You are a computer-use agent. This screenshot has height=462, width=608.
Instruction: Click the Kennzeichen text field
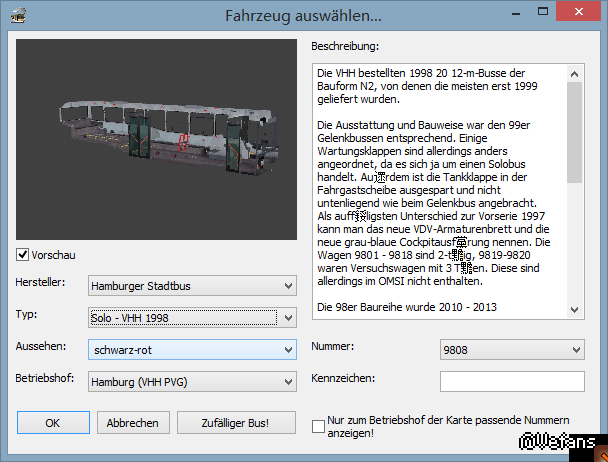click(511, 380)
